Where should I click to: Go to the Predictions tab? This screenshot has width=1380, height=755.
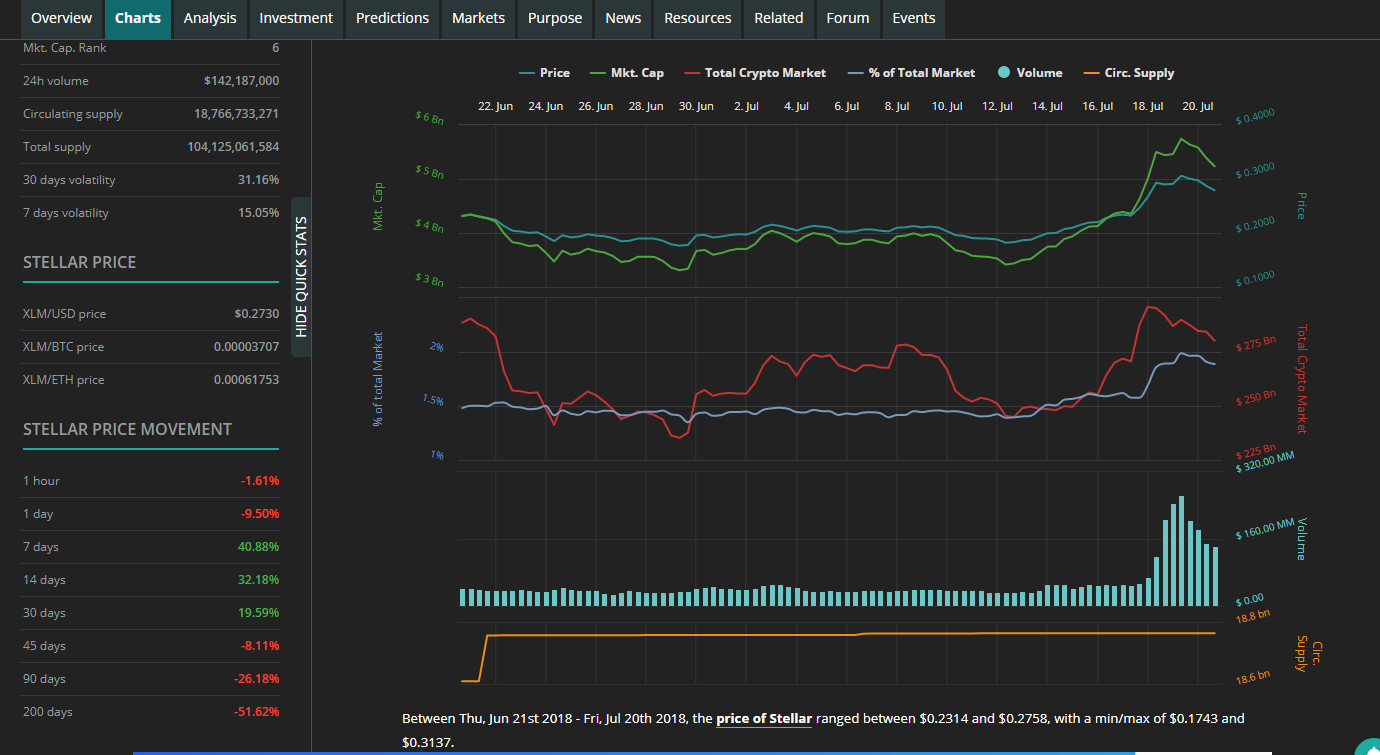(393, 18)
